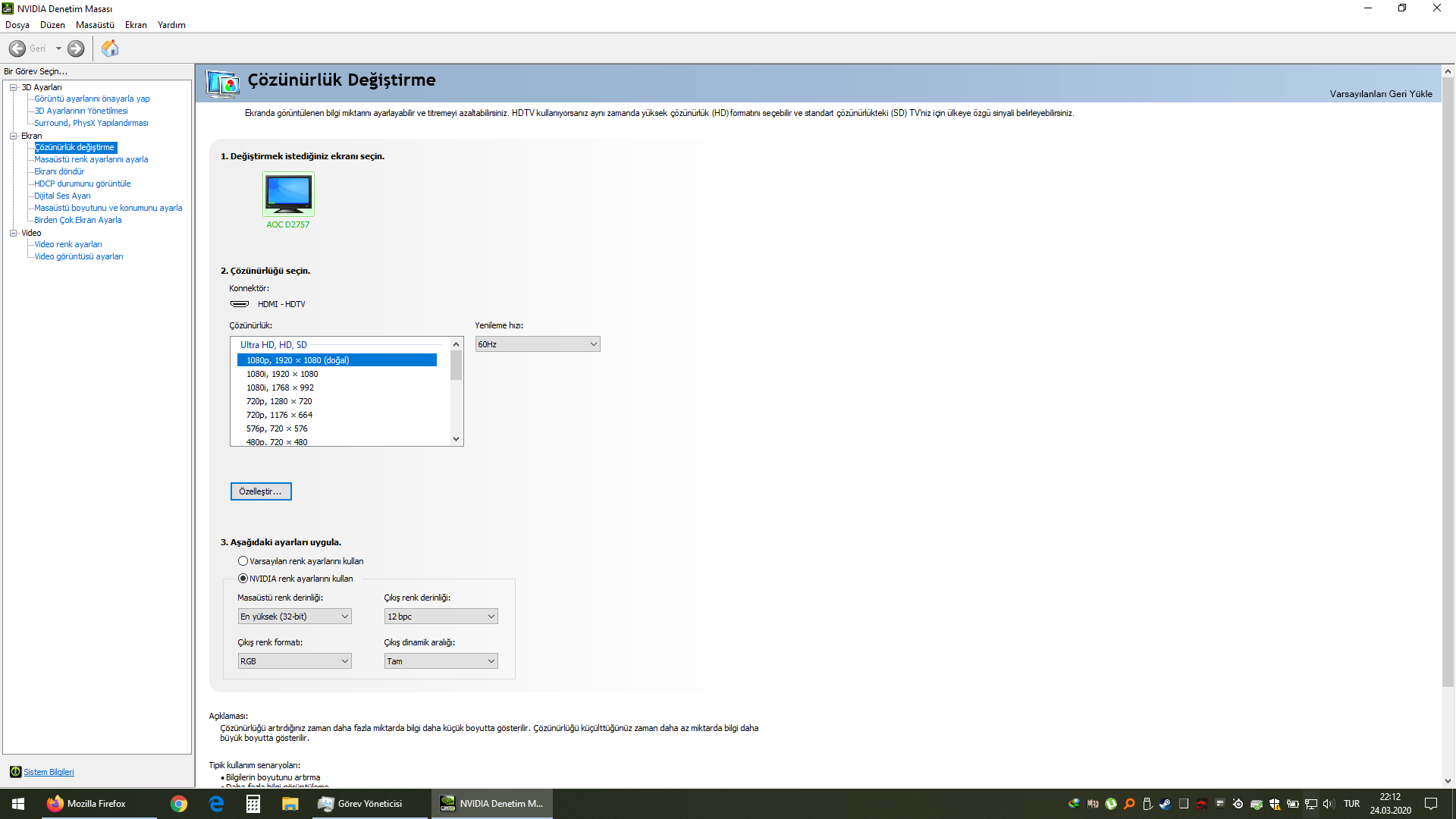Select Varsayılan renk ayarlarını kullan radio
The width and height of the screenshot is (1456, 819).
pos(243,561)
